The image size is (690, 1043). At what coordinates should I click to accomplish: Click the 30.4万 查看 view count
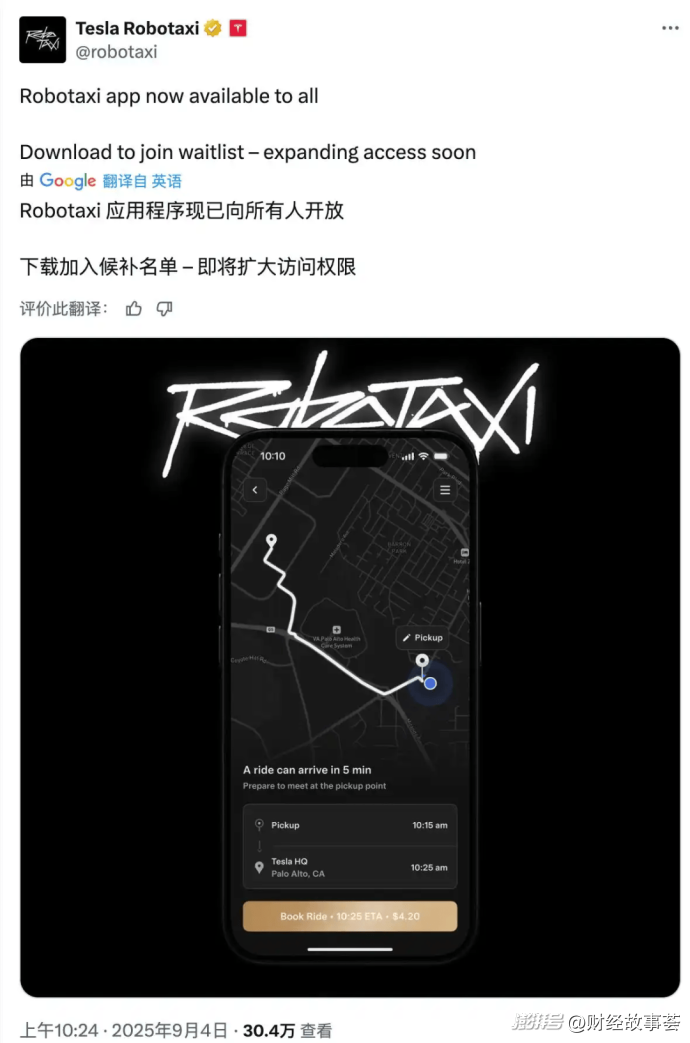click(287, 1030)
